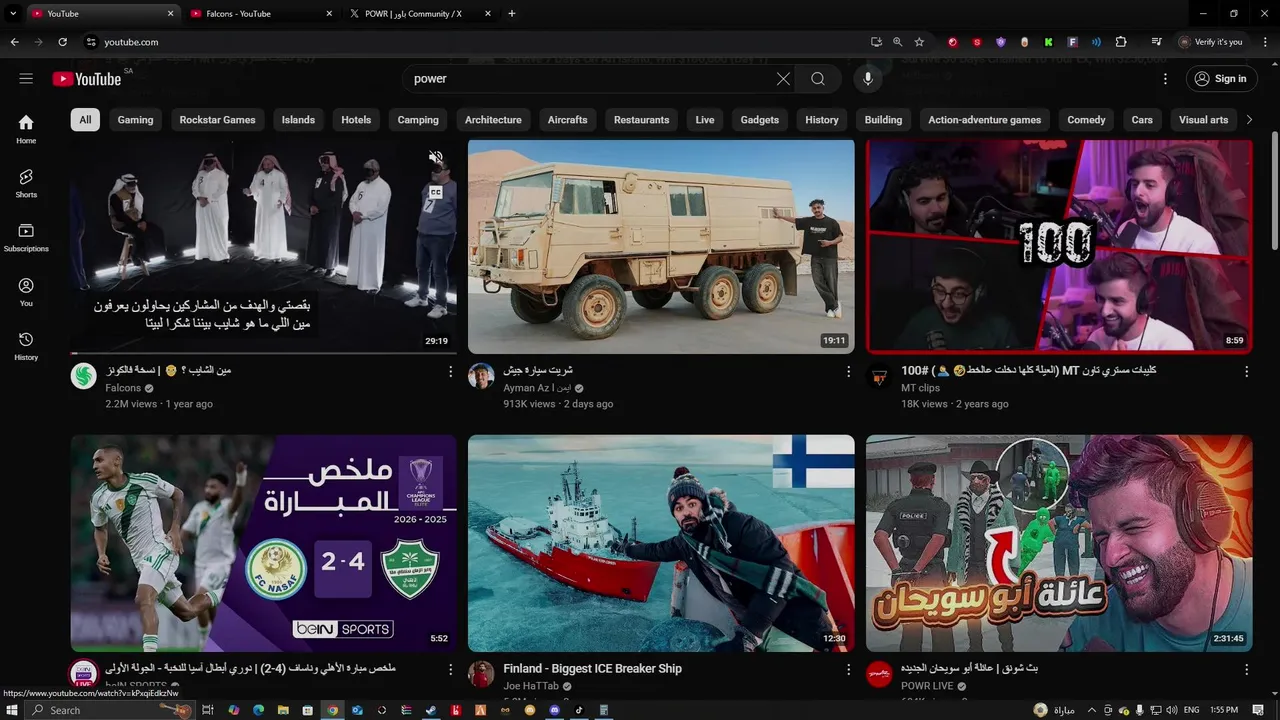
Task: Unmute the Falcons video preview
Action: coord(436,158)
